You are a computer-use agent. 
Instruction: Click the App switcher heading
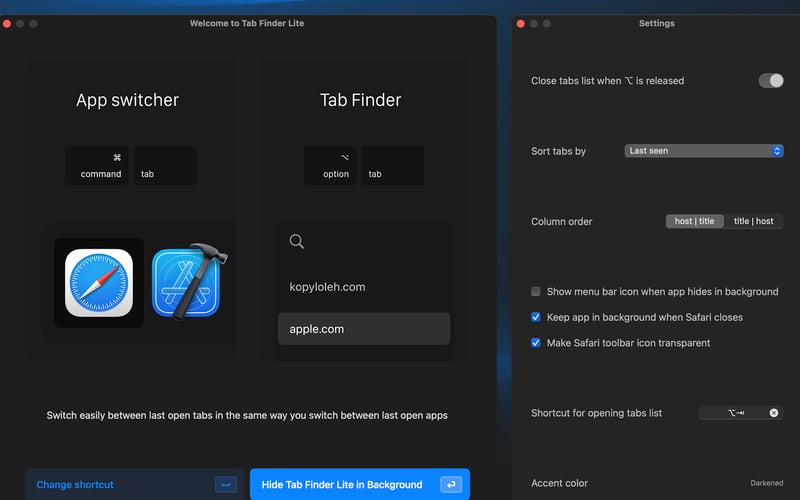pos(128,100)
